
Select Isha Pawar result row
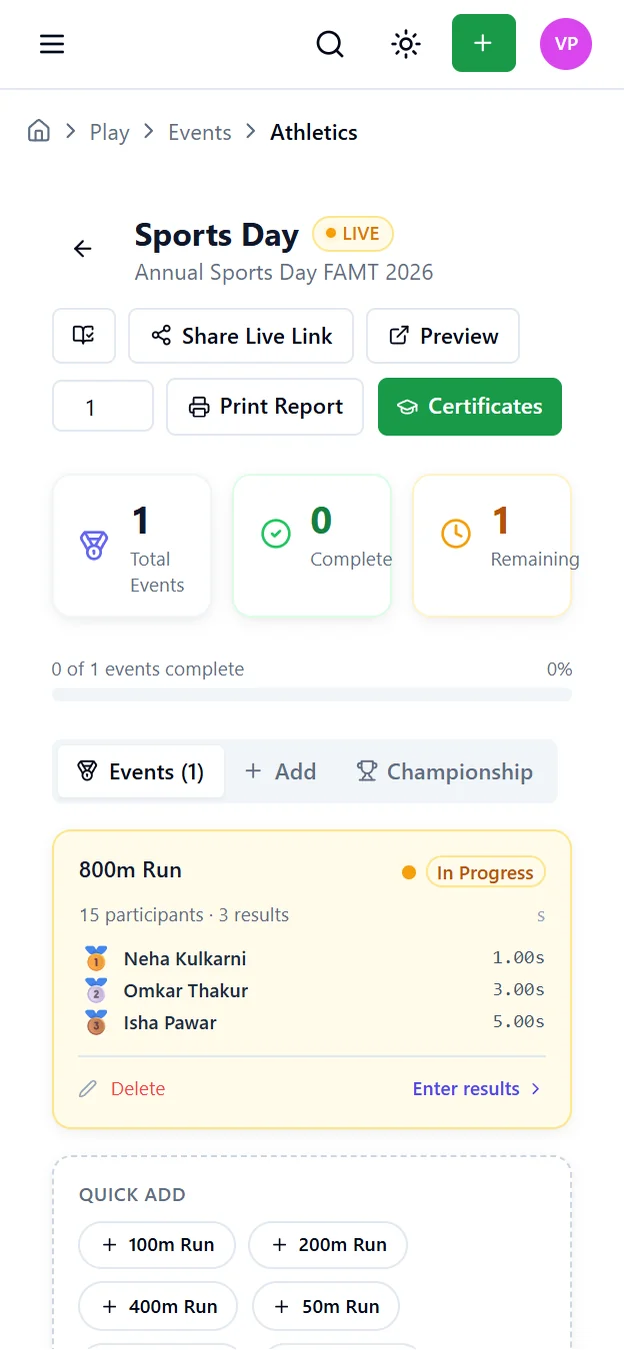[x=312, y=1023]
